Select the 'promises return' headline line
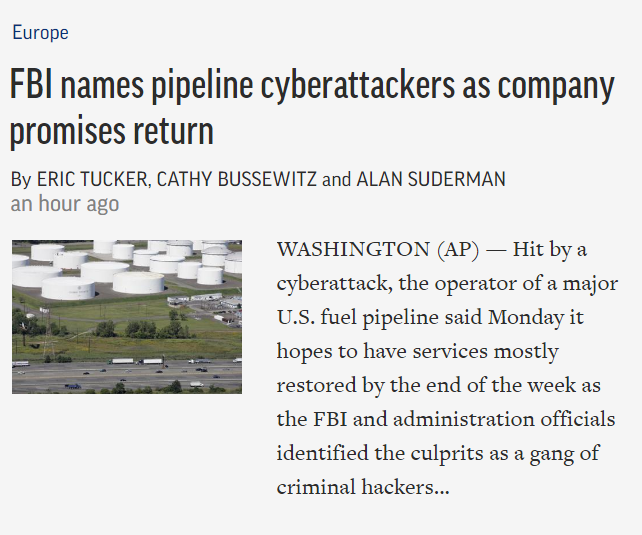 point(112,131)
